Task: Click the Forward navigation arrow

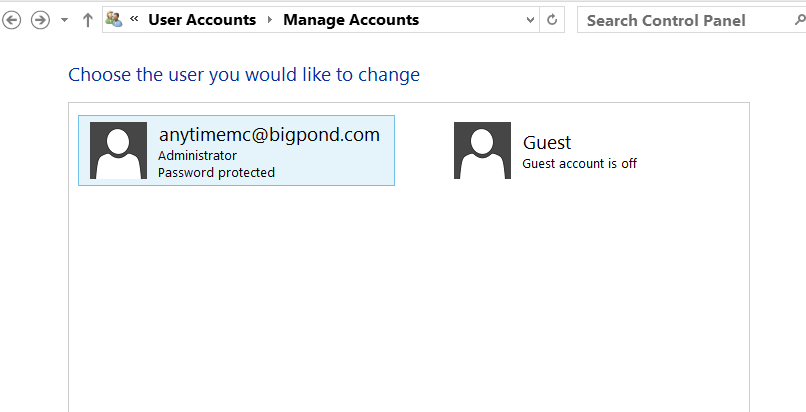Action: point(40,20)
